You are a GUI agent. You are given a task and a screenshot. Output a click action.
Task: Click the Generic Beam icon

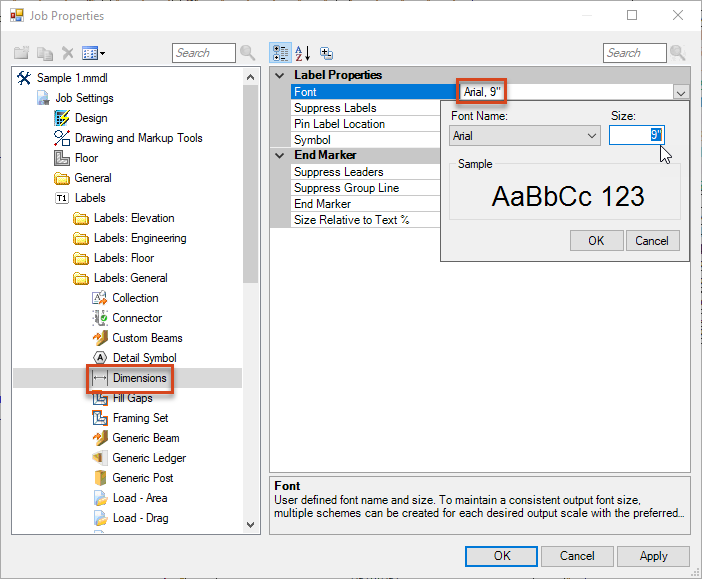pyautogui.click(x=100, y=438)
